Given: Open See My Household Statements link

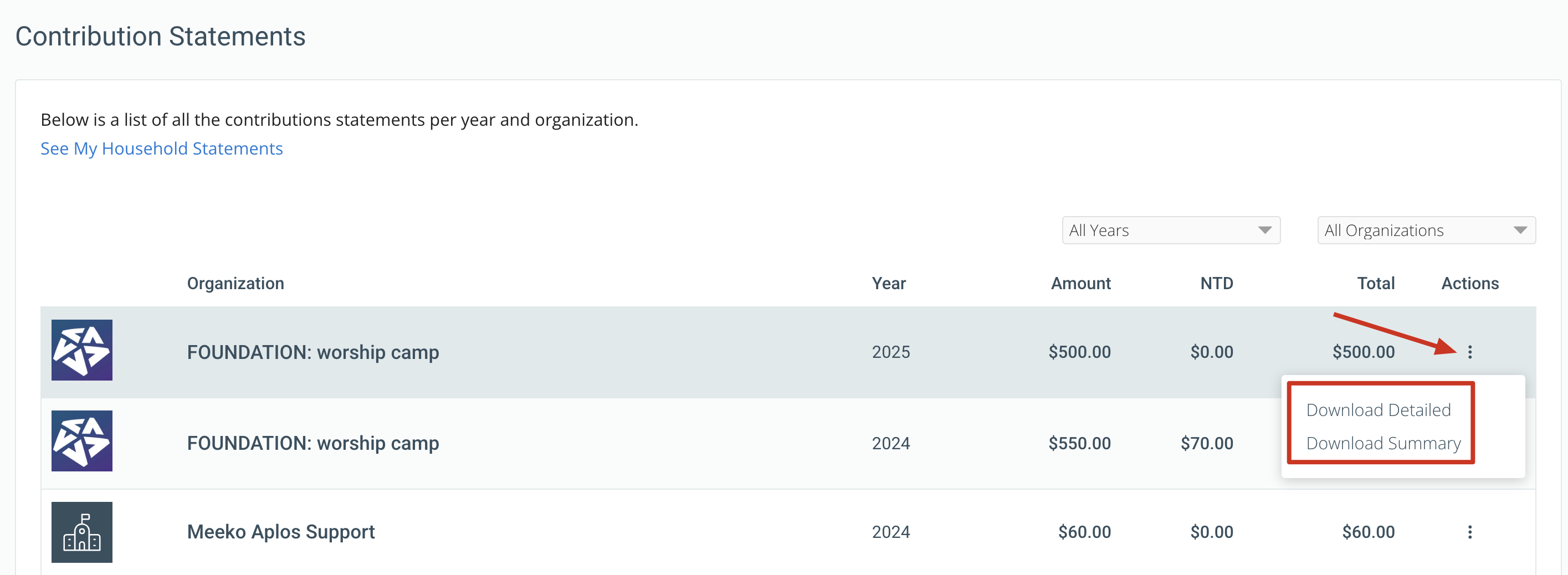Looking at the screenshot, I should [161, 148].
